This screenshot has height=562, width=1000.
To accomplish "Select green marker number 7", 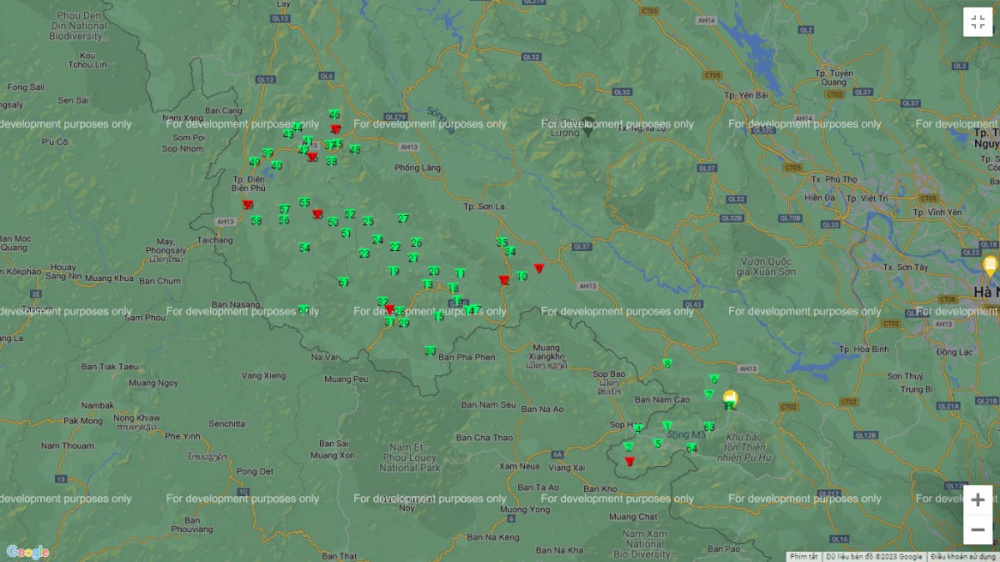I will 709,394.
